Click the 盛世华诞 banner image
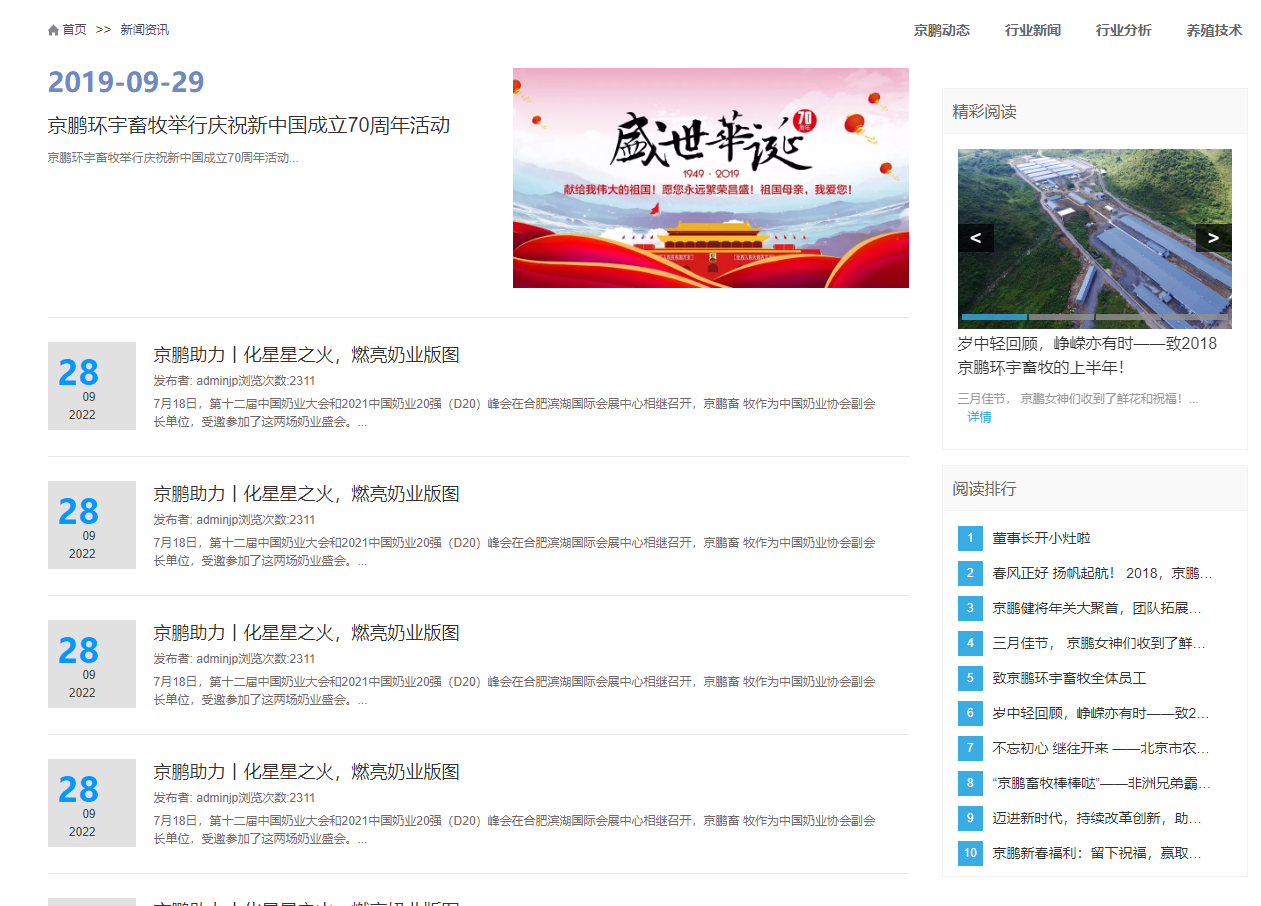1261x906 pixels. pyautogui.click(x=711, y=178)
